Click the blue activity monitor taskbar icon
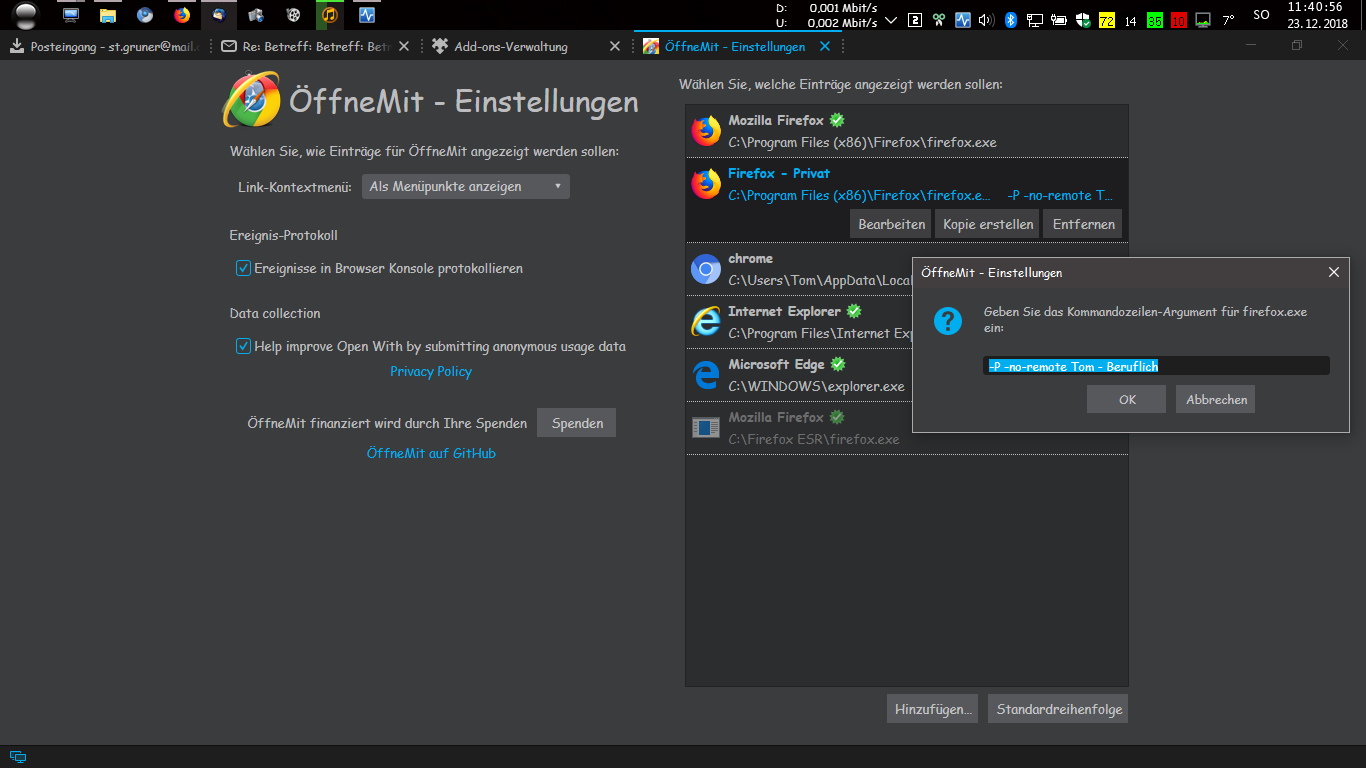Image resolution: width=1366 pixels, height=768 pixels. tap(366, 15)
